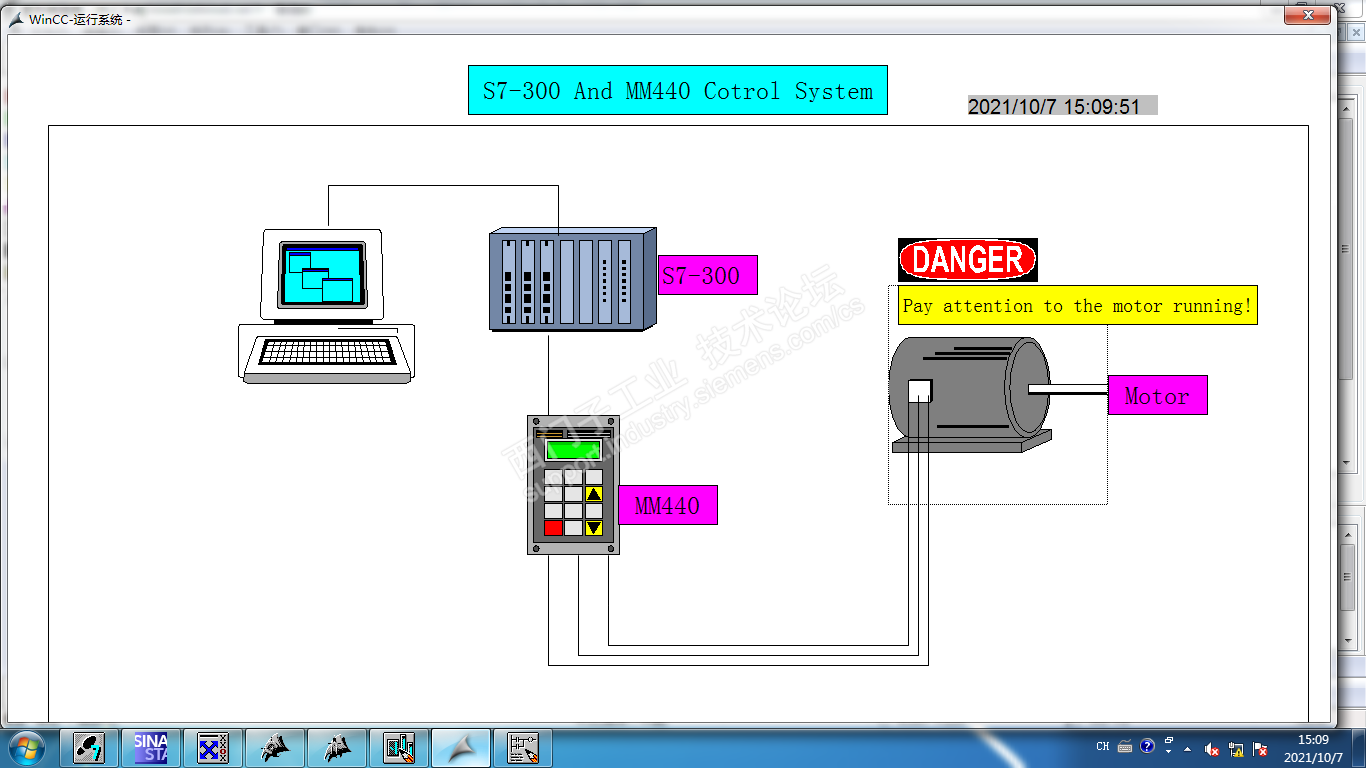
Task: Click the red stop key on MM440 keypad
Action: pos(553,528)
